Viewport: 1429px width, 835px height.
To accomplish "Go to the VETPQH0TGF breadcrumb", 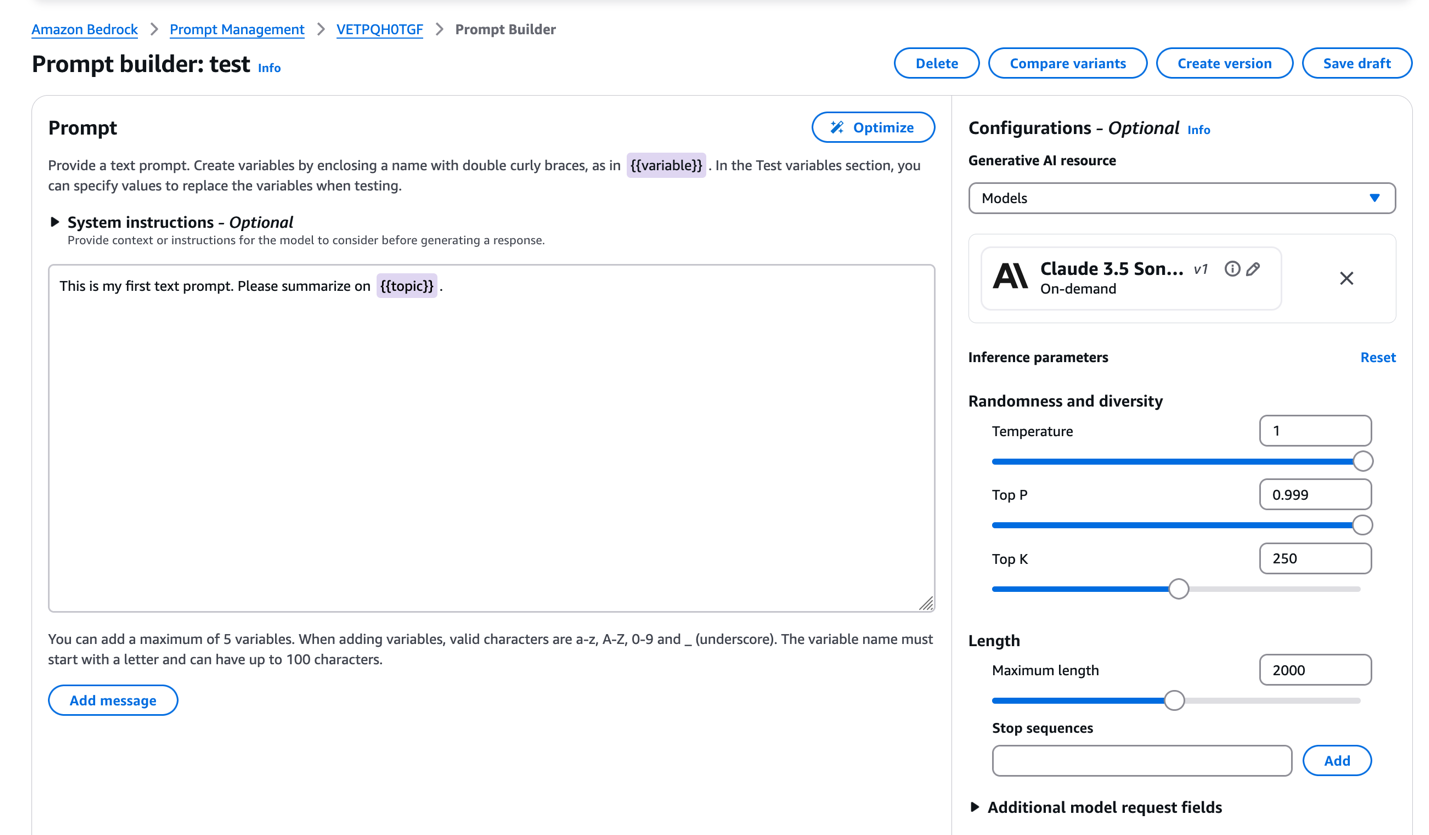I will tap(380, 29).
